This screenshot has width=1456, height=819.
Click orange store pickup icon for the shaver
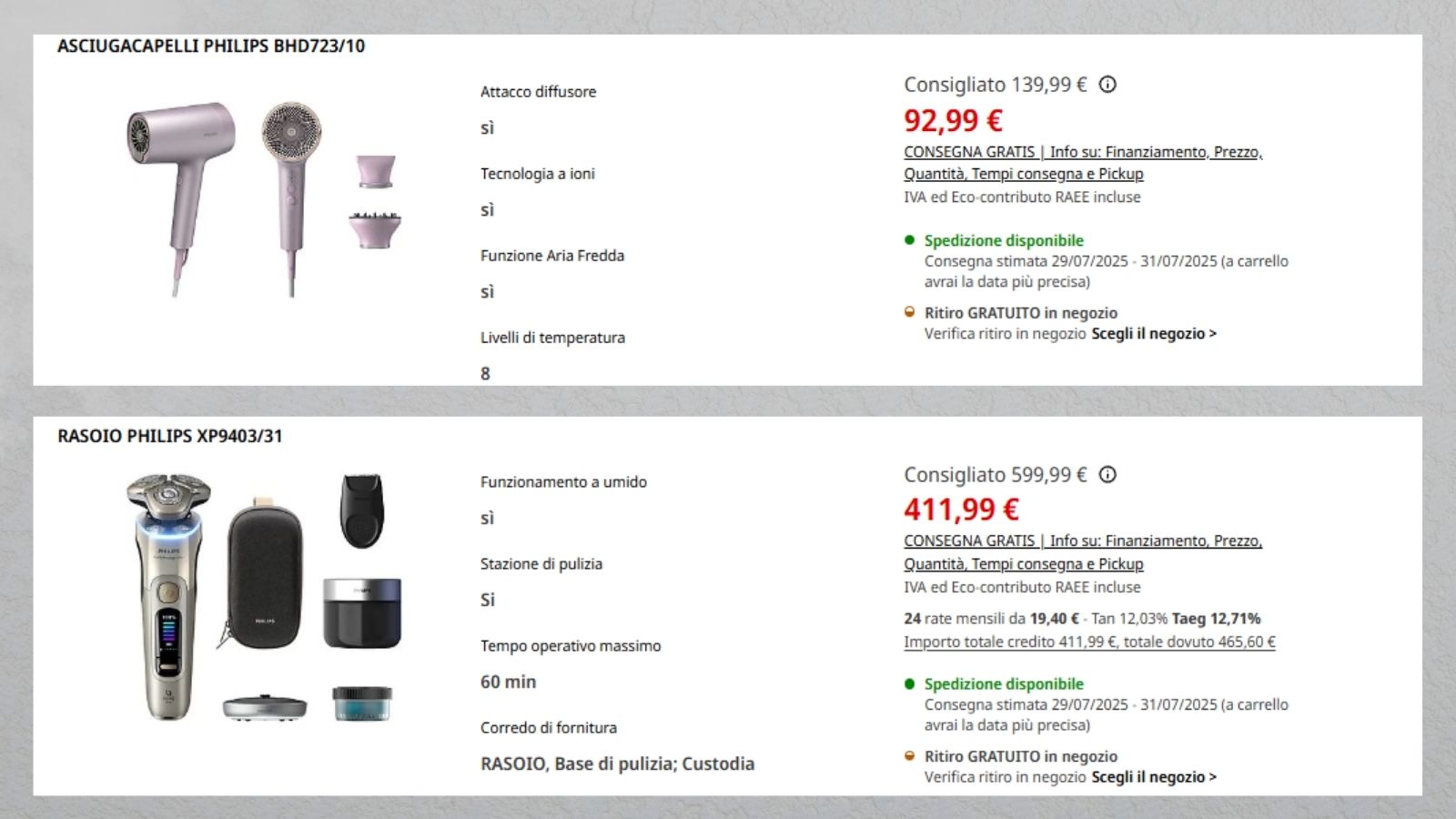pos(909,755)
